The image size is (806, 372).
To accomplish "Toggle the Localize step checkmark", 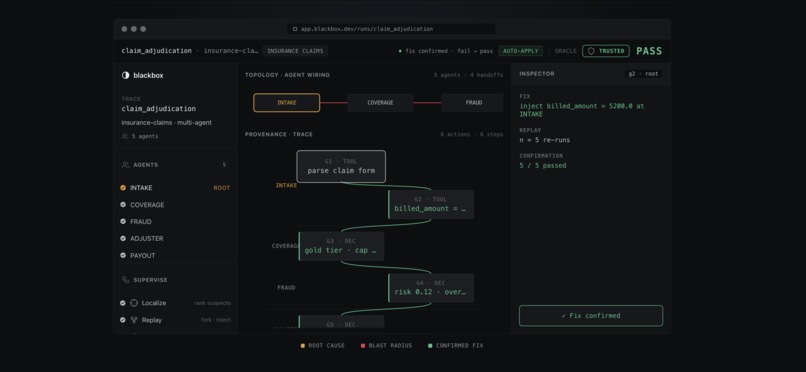I will [x=123, y=303].
